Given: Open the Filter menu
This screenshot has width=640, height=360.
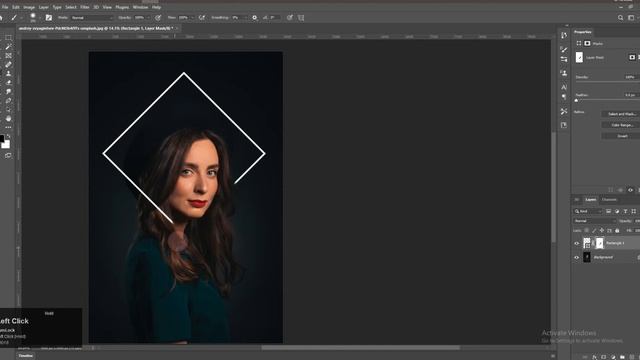Looking at the screenshot, I should pos(84,7).
